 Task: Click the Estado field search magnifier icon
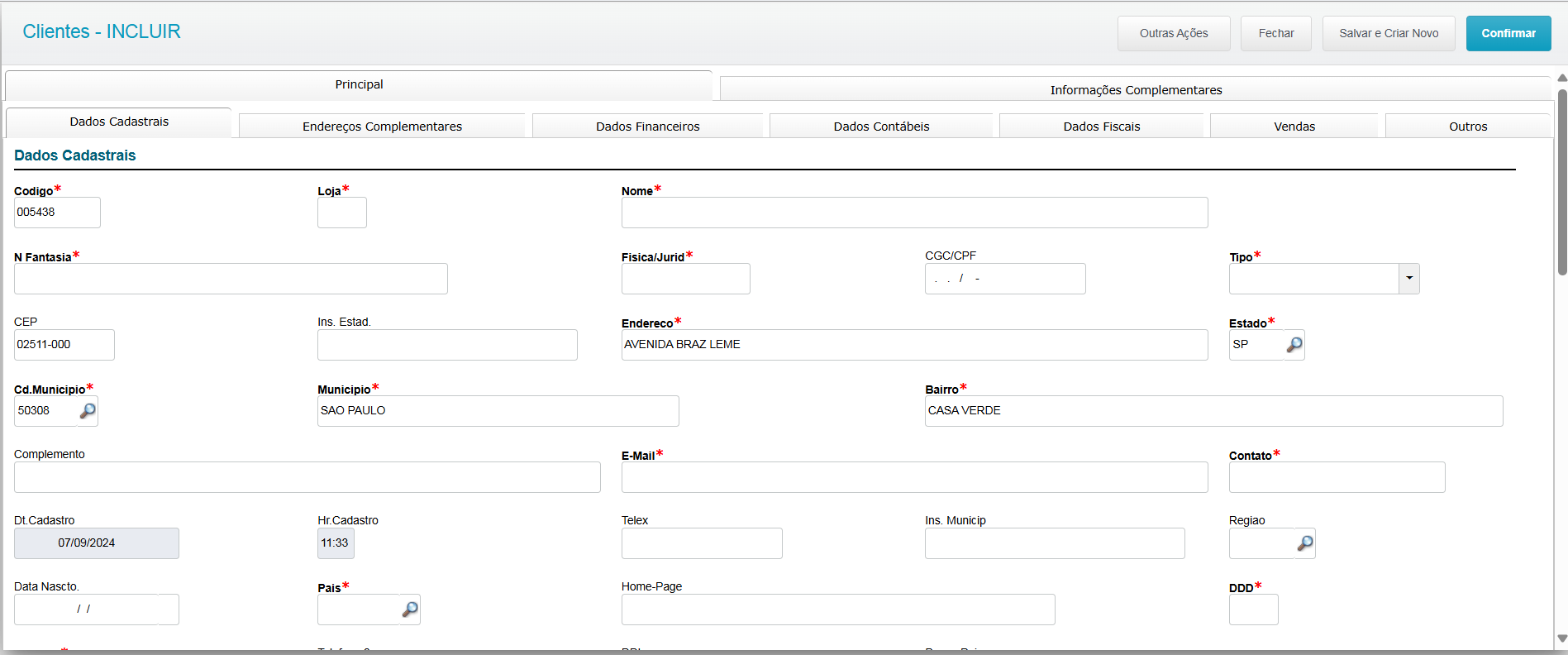click(1294, 345)
